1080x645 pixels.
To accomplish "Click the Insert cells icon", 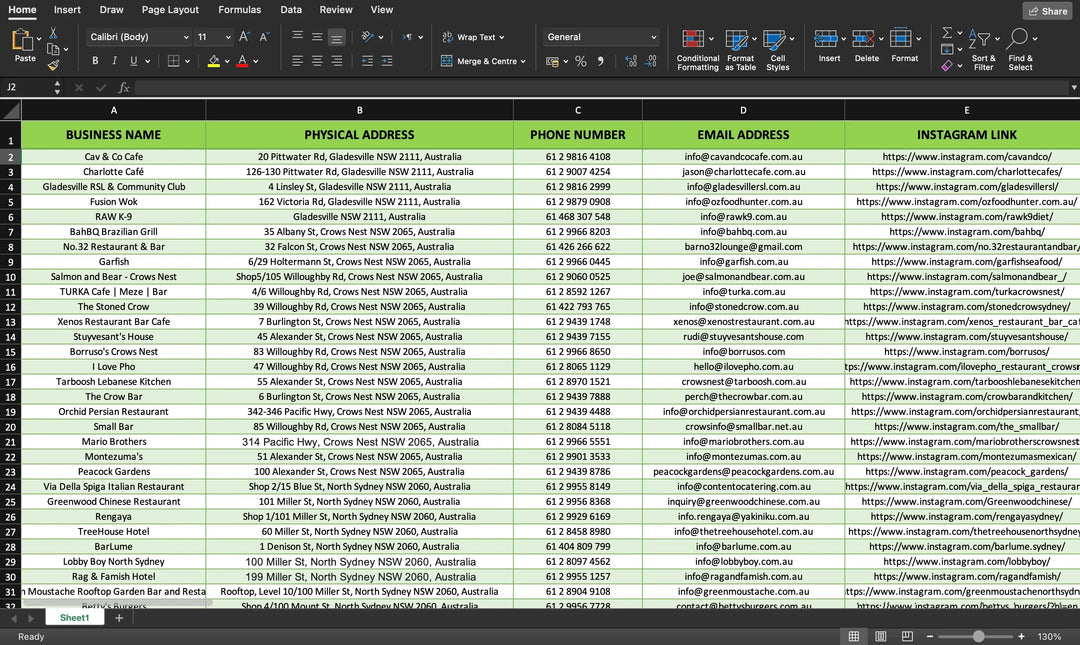I will (828, 40).
